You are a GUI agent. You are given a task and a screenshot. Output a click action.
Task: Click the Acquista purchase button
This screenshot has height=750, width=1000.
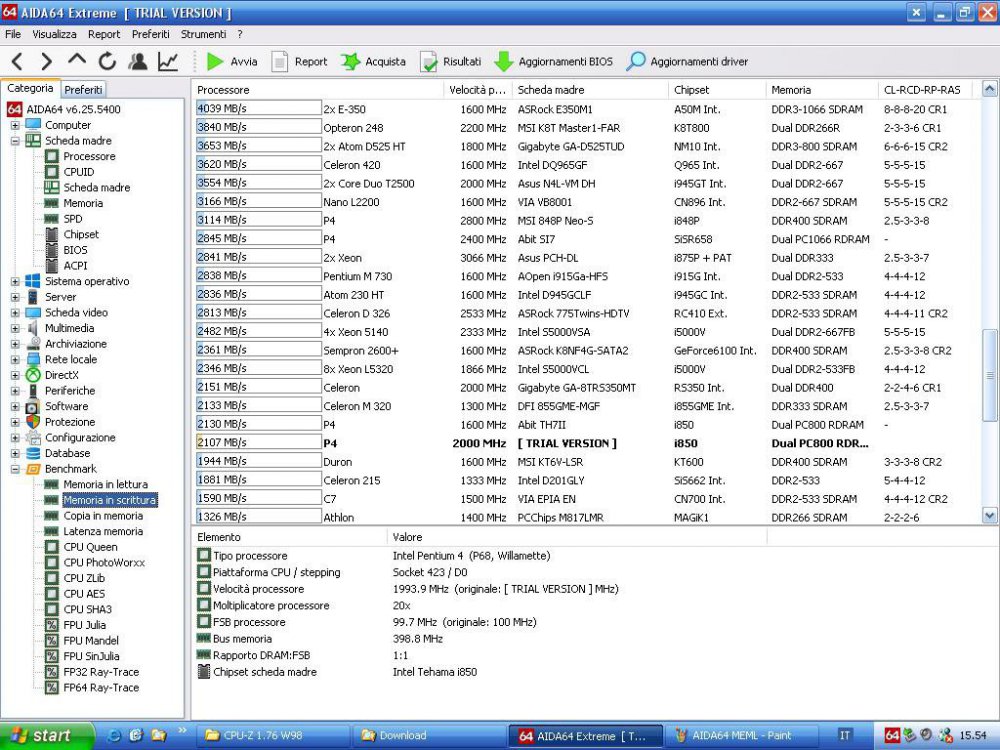(x=374, y=62)
